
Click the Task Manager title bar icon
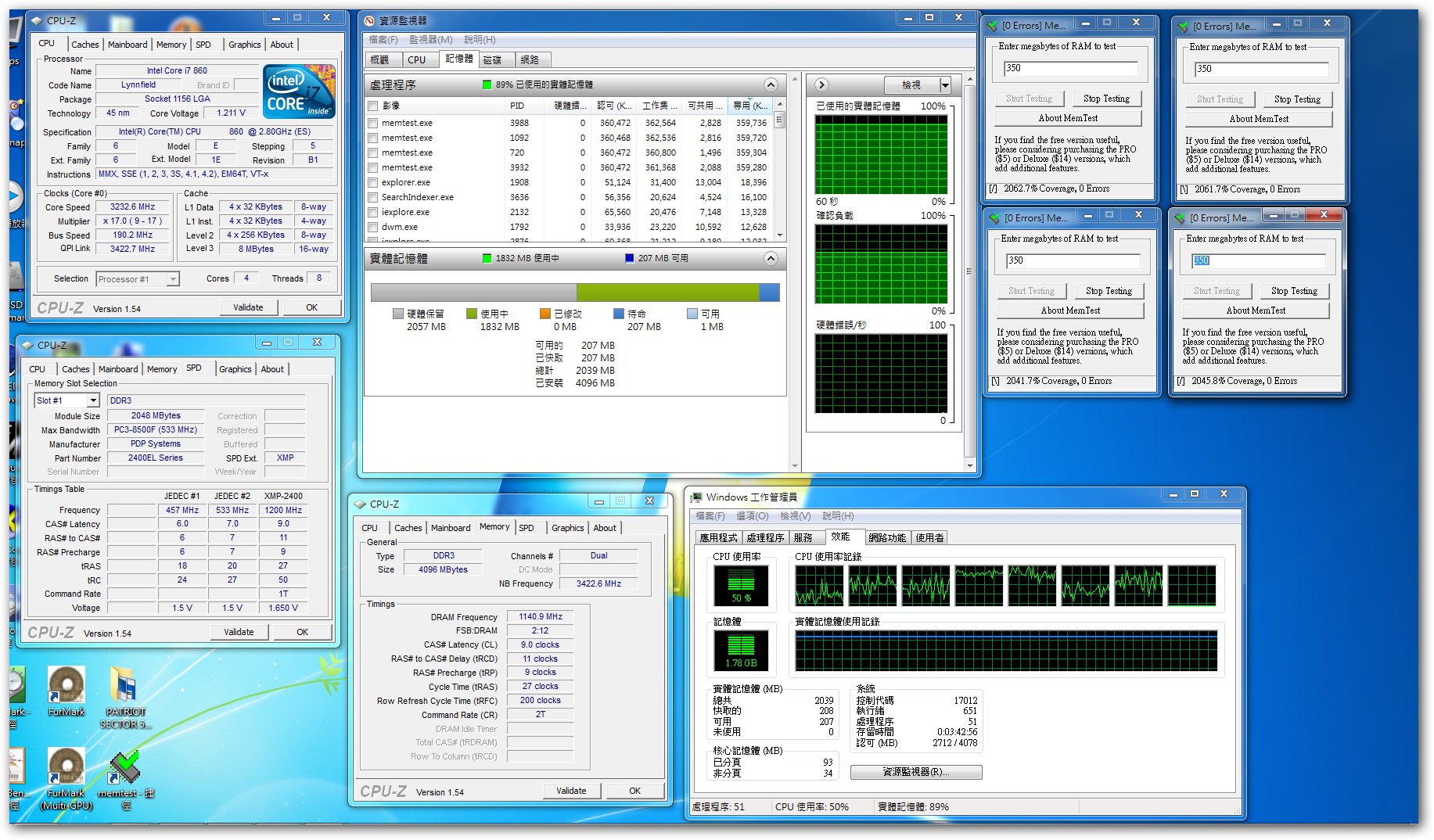click(696, 497)
